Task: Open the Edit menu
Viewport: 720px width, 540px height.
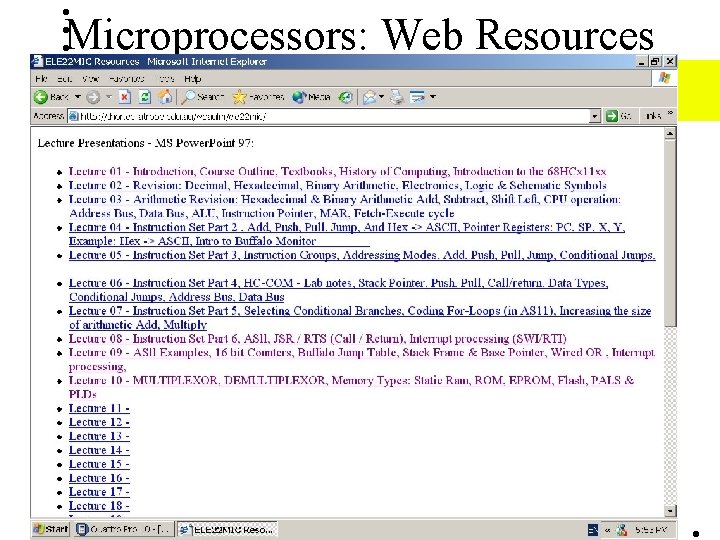Action: (x=64, y=79)
